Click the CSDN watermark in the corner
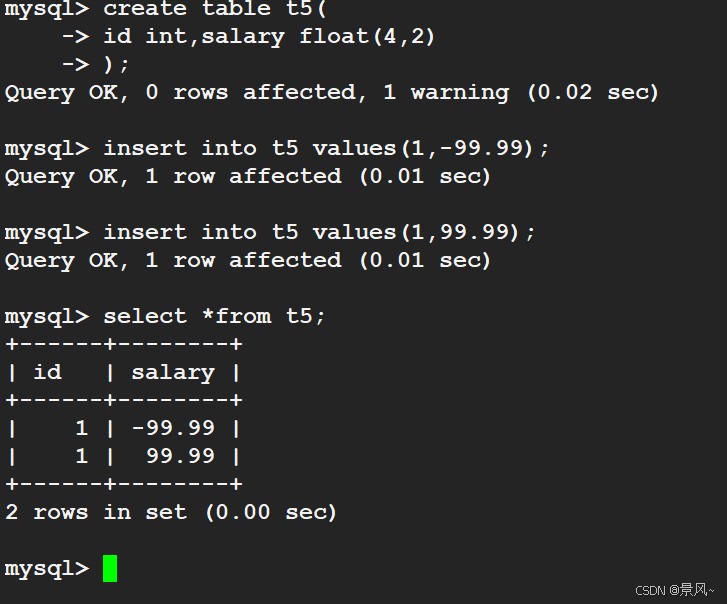Screen dimensions: 727x604 click(674, 590)
